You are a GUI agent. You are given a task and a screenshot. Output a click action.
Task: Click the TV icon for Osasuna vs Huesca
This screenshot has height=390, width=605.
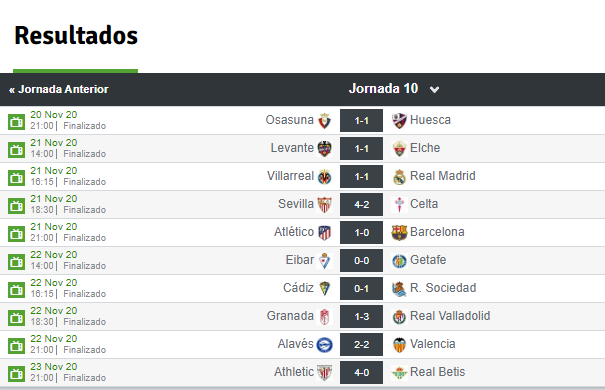(x=16, y=122)
